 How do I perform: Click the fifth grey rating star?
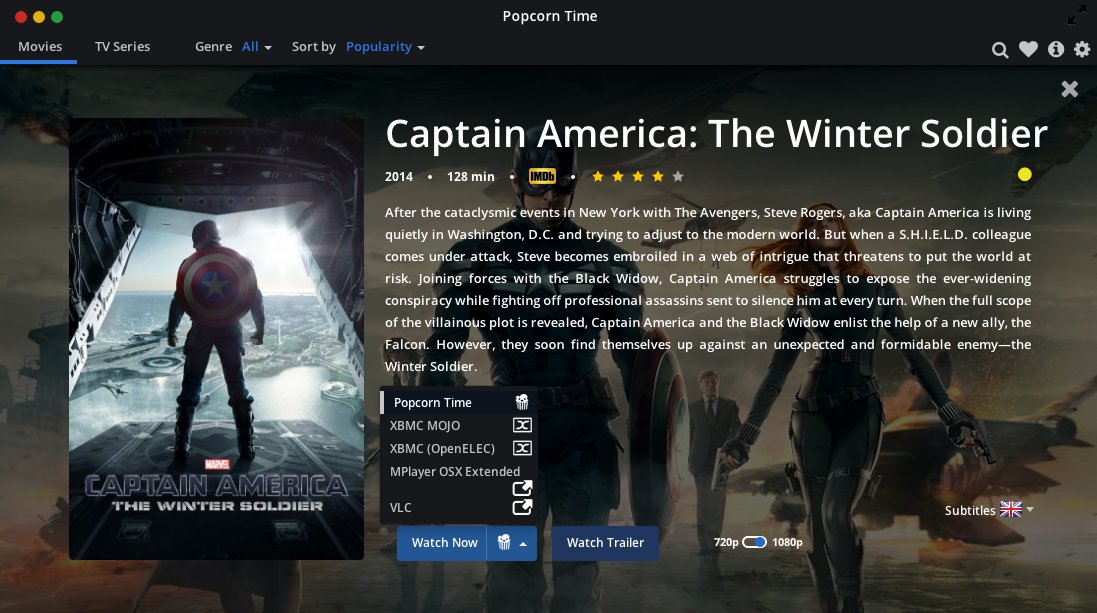click(678, 176)
